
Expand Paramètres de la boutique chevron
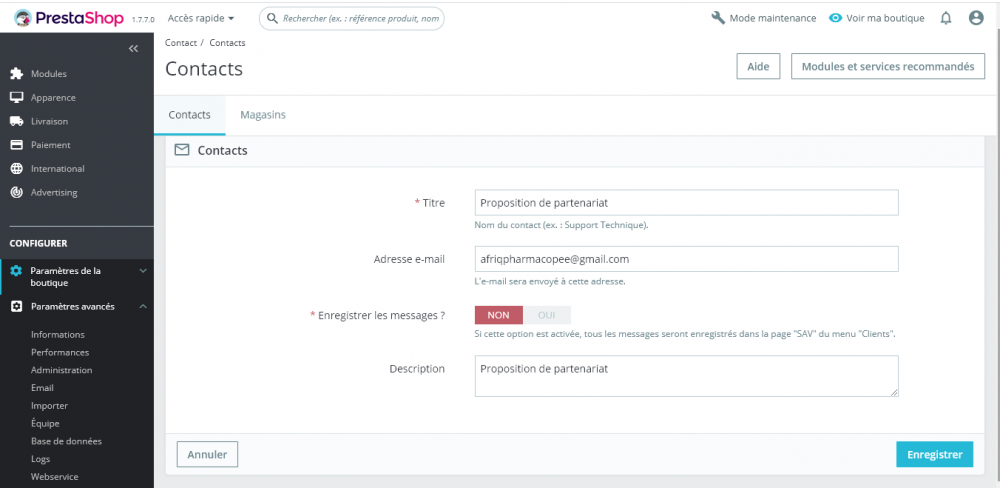(143, 270)
